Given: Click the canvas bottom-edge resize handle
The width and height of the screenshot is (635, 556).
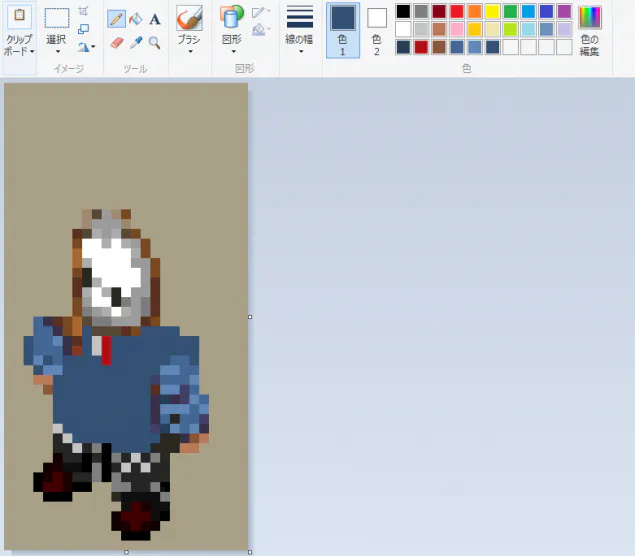Looking at the screenshot, I should tap(126, 552).
